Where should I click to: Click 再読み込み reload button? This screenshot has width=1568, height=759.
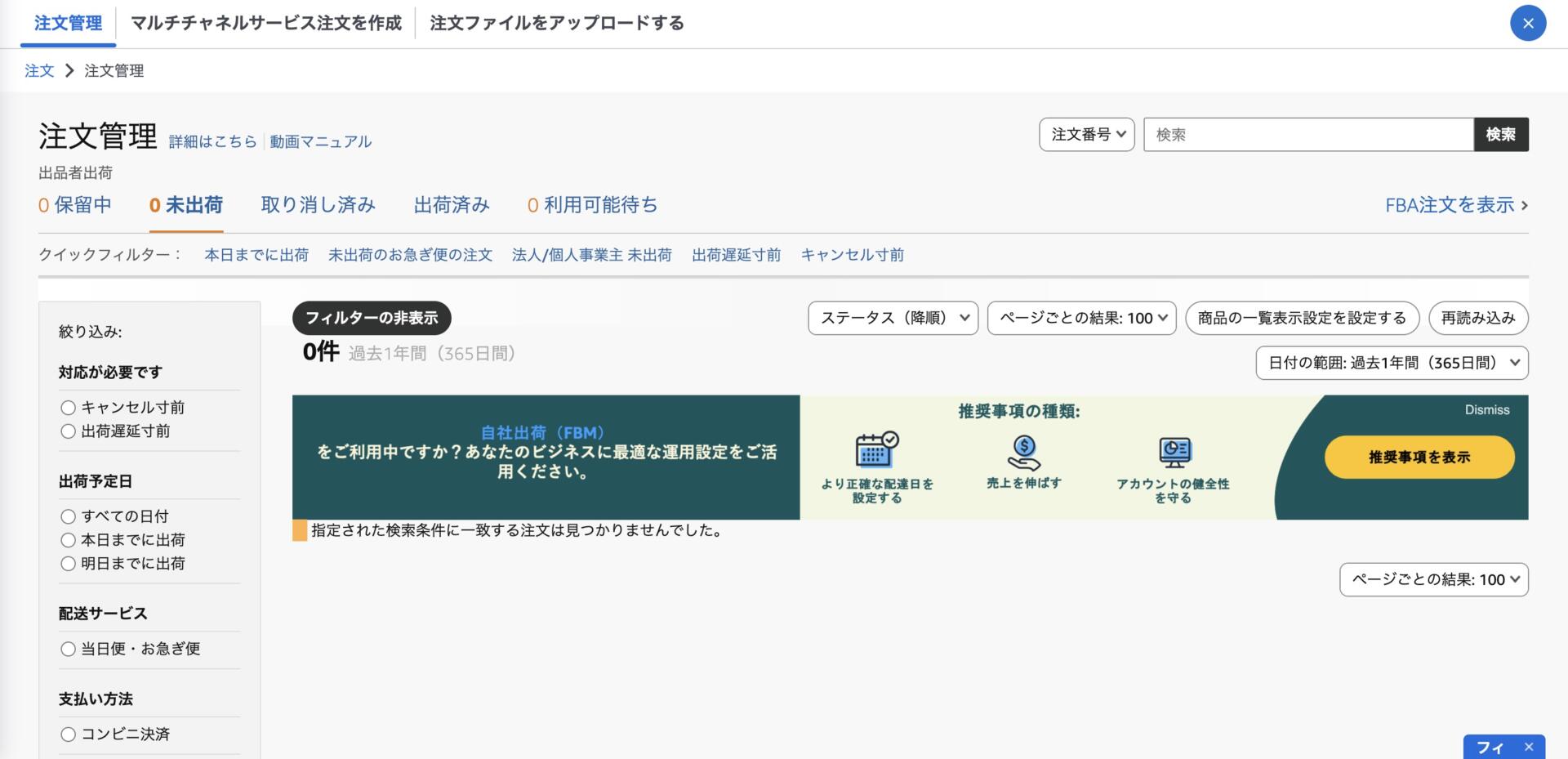(x=1478, y=318)
